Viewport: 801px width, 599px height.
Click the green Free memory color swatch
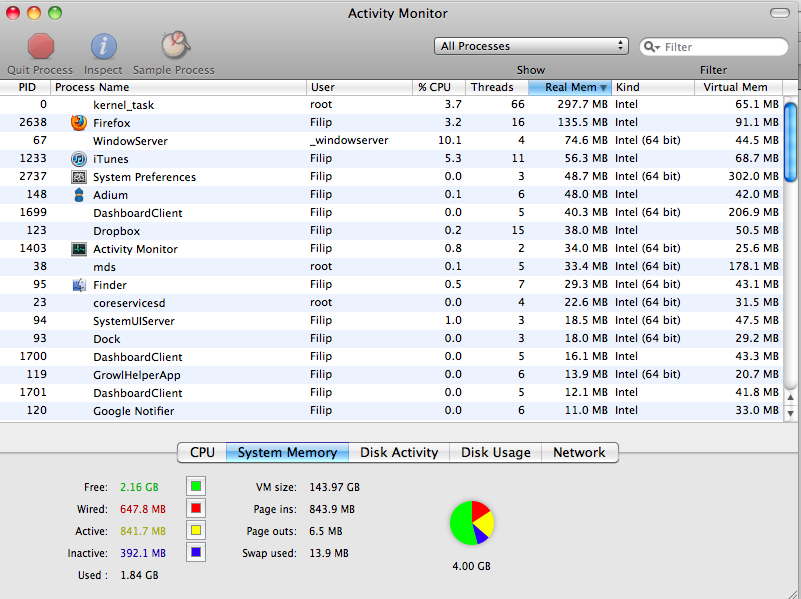point(196,486)
